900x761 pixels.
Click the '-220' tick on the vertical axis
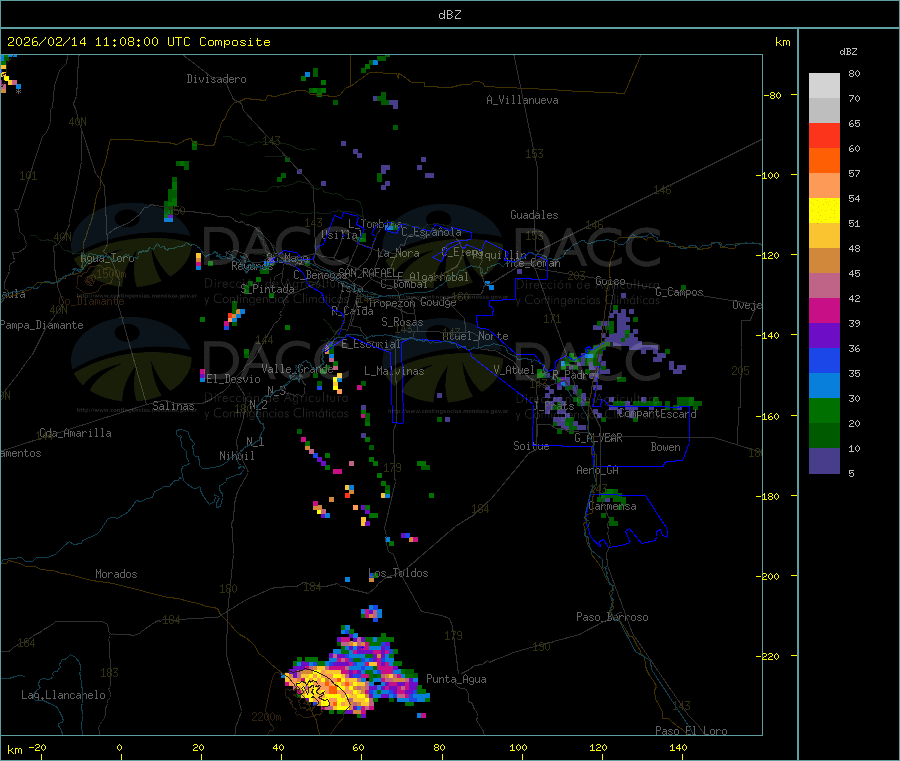coord(767,657)
